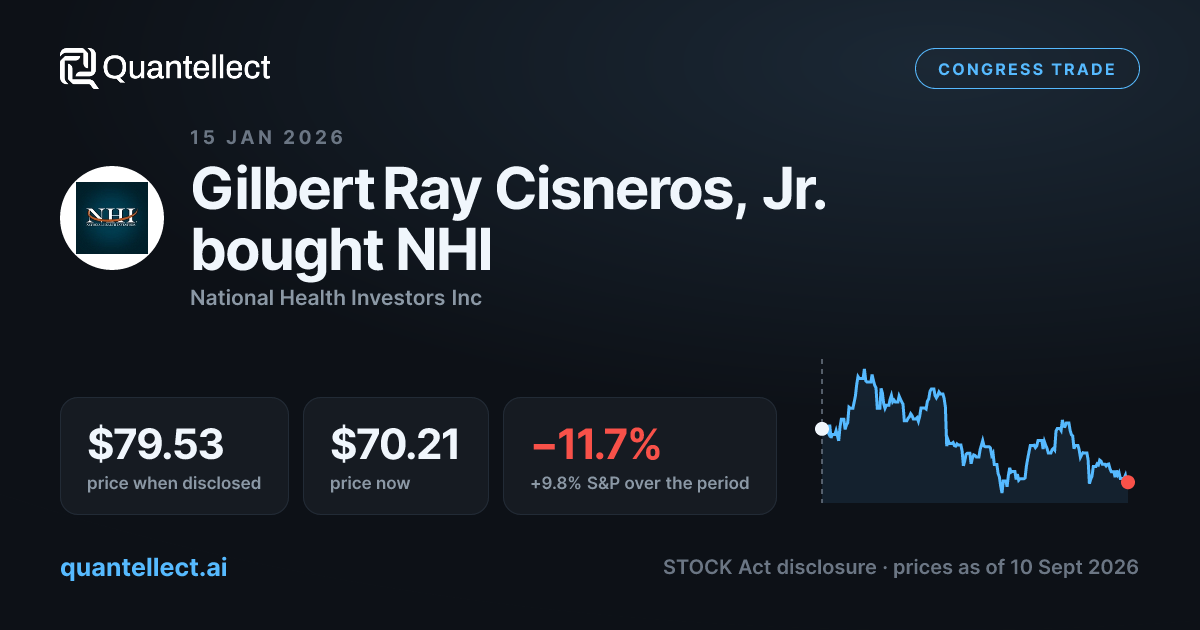Click 'price when disclosed' caption
1200x630 pixels.
pos(174,484)
